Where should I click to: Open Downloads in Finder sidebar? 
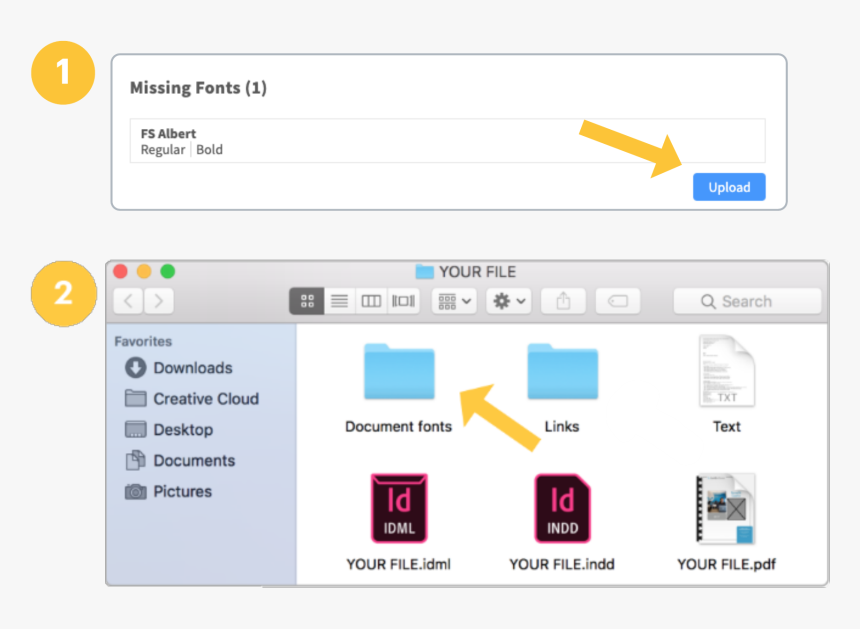[x=179, y=367]
